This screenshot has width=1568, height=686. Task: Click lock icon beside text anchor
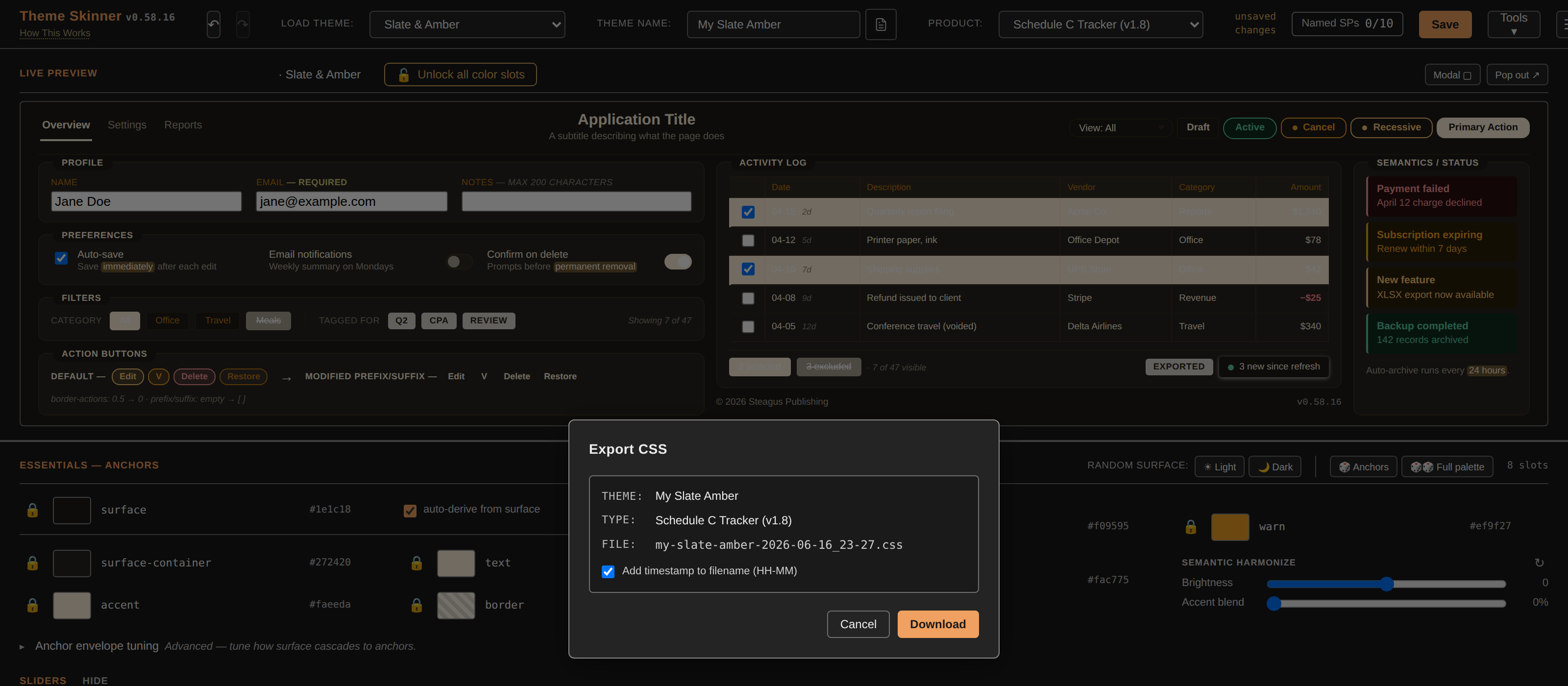[416, 563]
